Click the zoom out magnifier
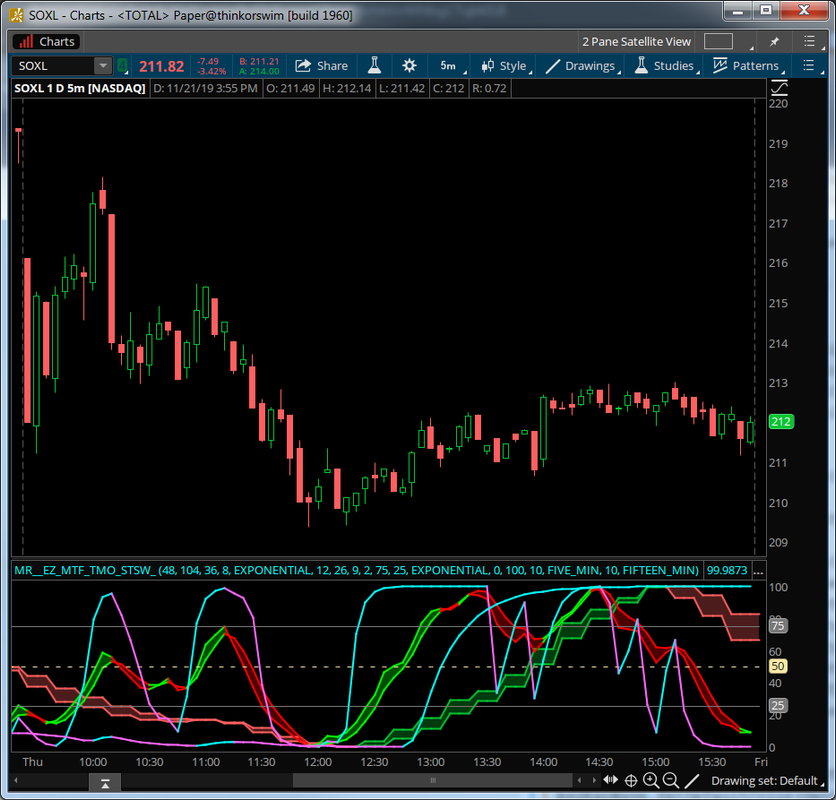This screenshot has height=800, width=836. click(x=671, y=781)
